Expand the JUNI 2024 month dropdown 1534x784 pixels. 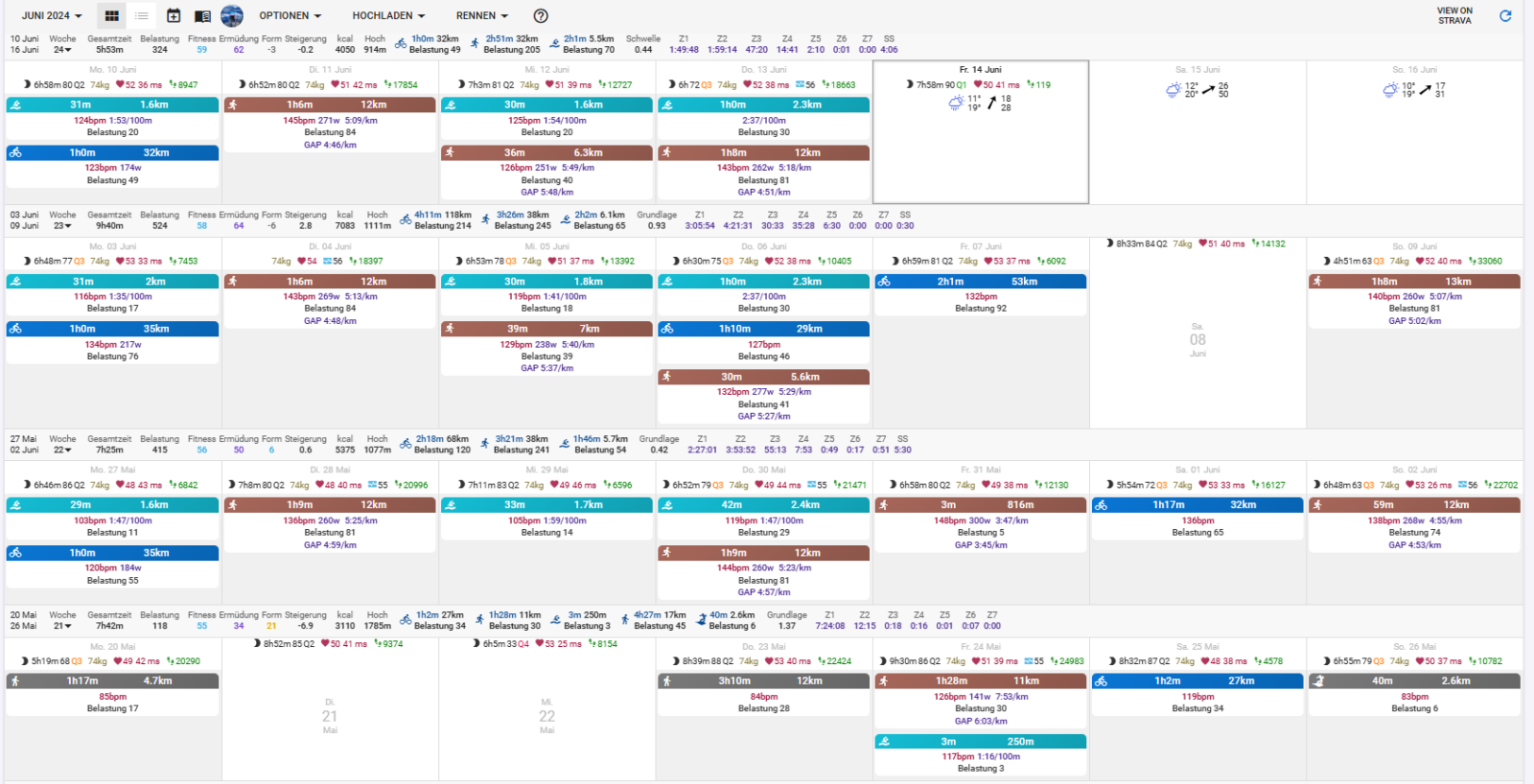click(52, 15)
